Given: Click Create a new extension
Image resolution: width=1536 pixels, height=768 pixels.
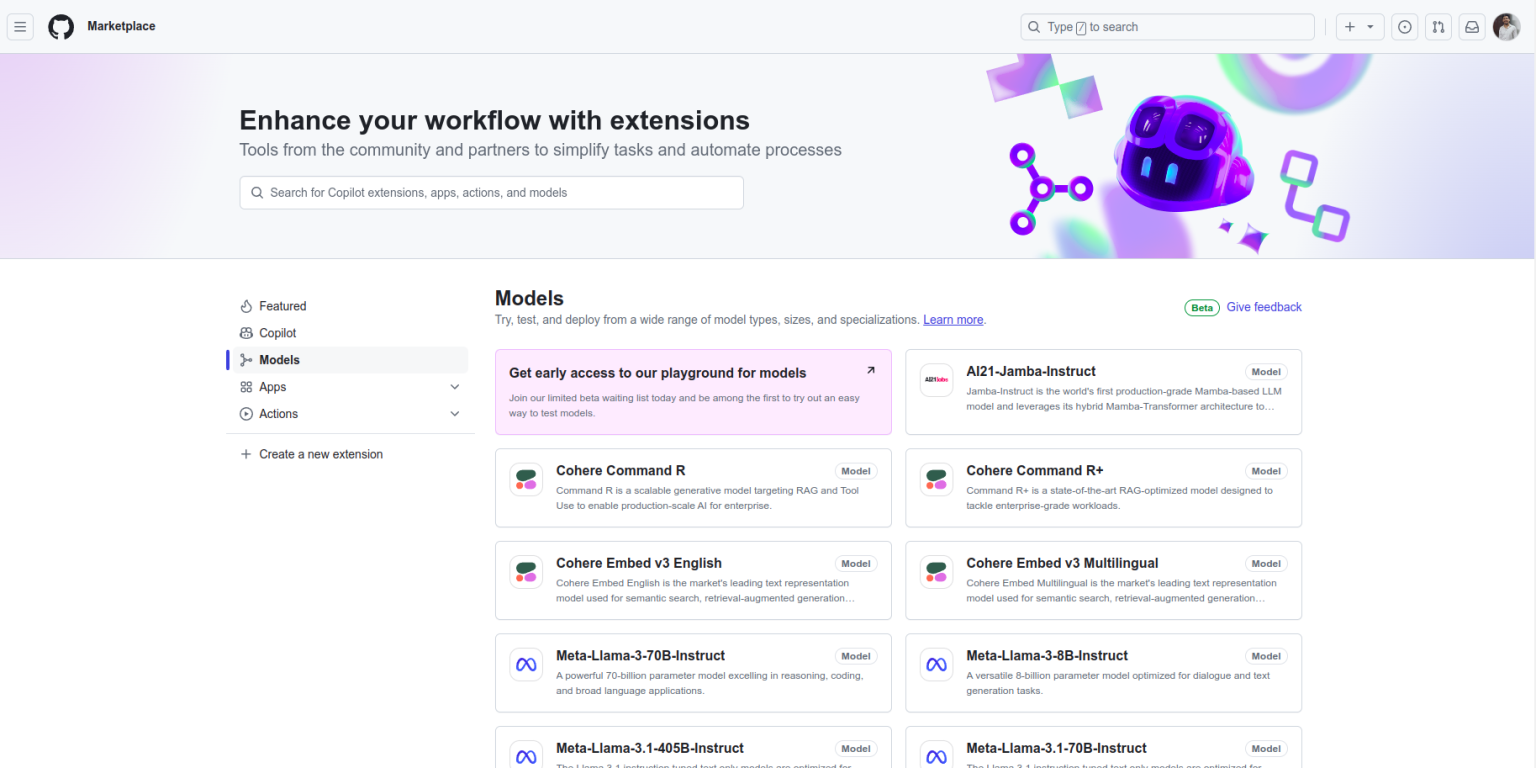Looking at the screenshot, I should click(x=321, y=453).
